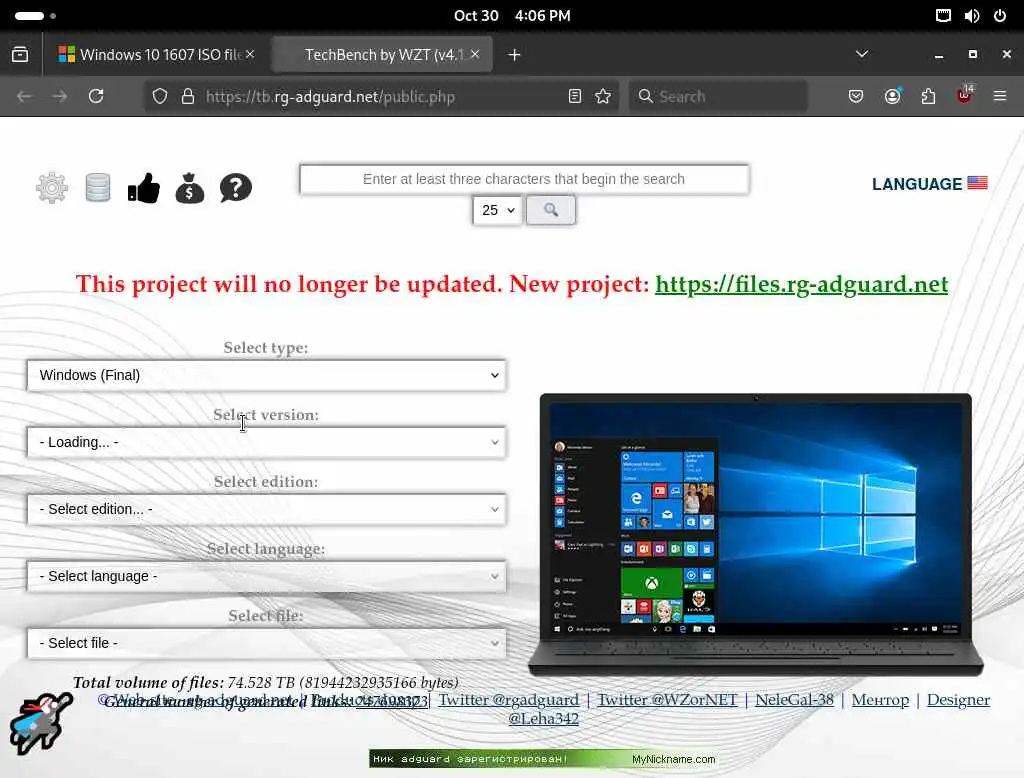Open the Twitter @WZorNET link
This screenshot has height=778, width=1024.
(x=667, y=700)
